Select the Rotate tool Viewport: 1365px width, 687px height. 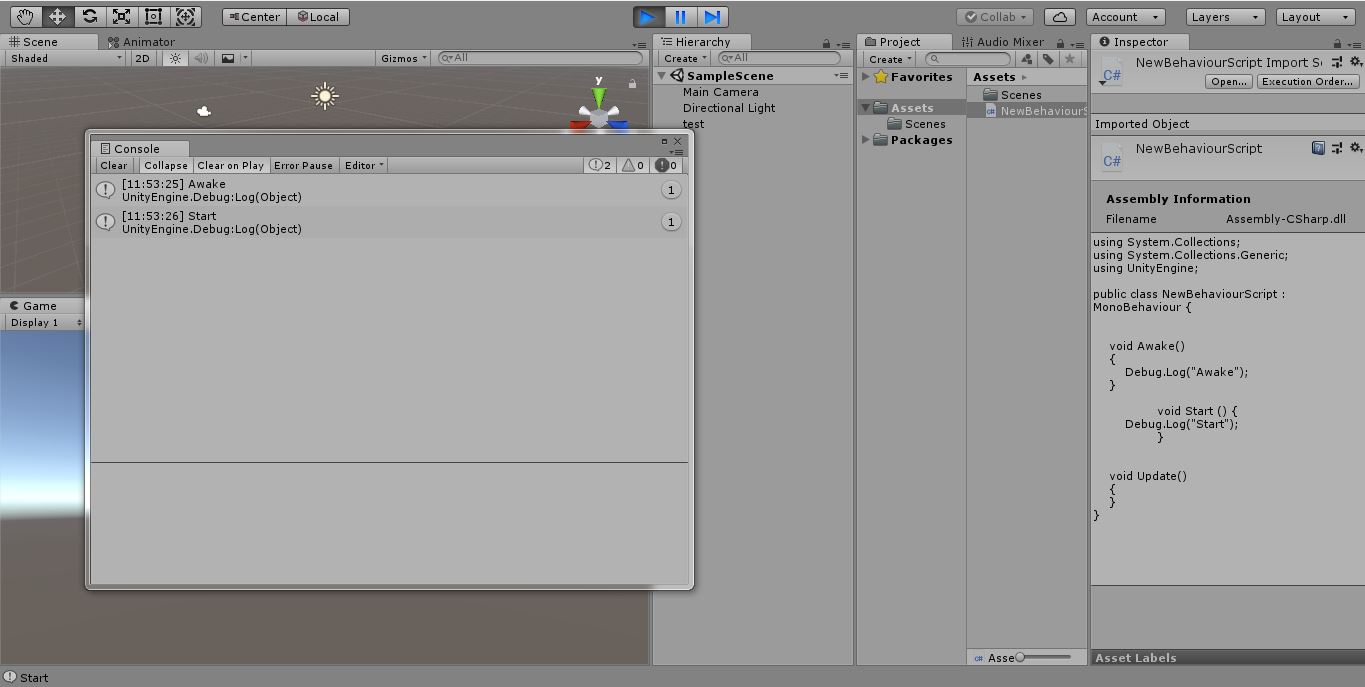coord(89,16)
